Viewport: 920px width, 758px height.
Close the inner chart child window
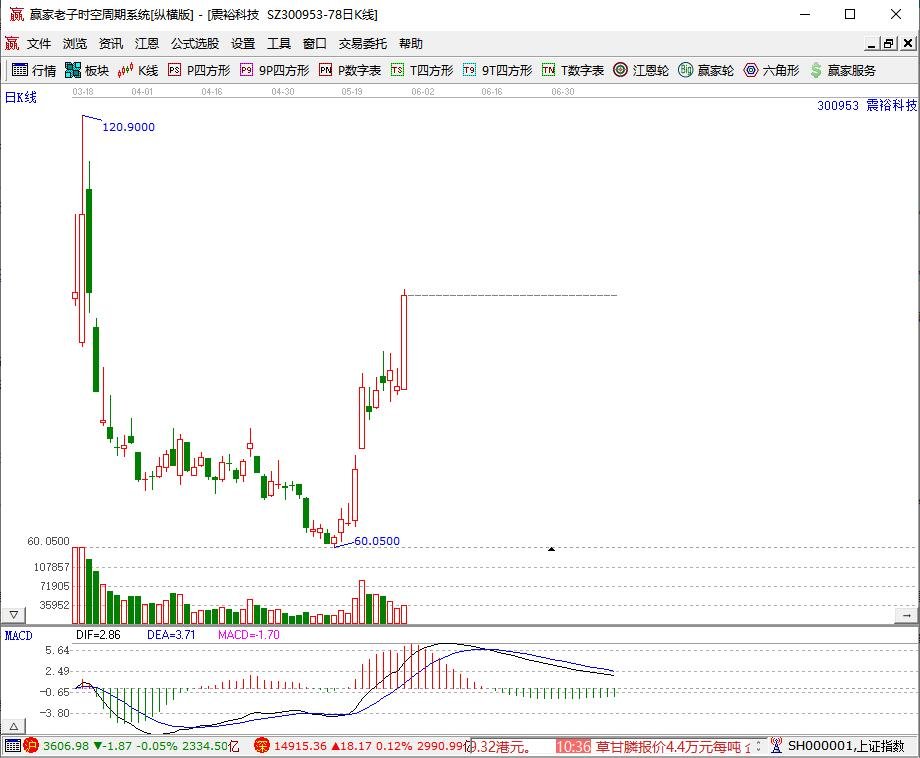tap(908, 43)
